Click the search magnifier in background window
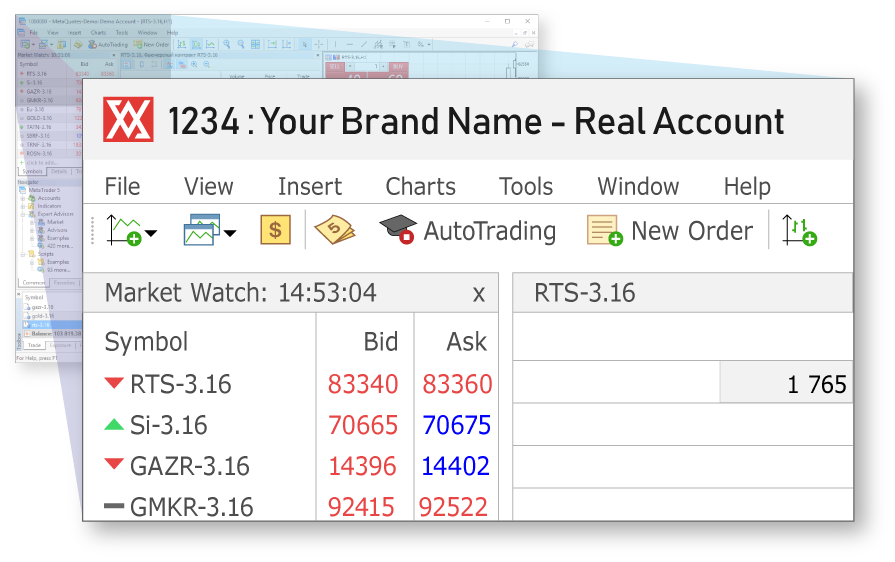The width and height of the screenshot is (895, 562). (515, 44)
